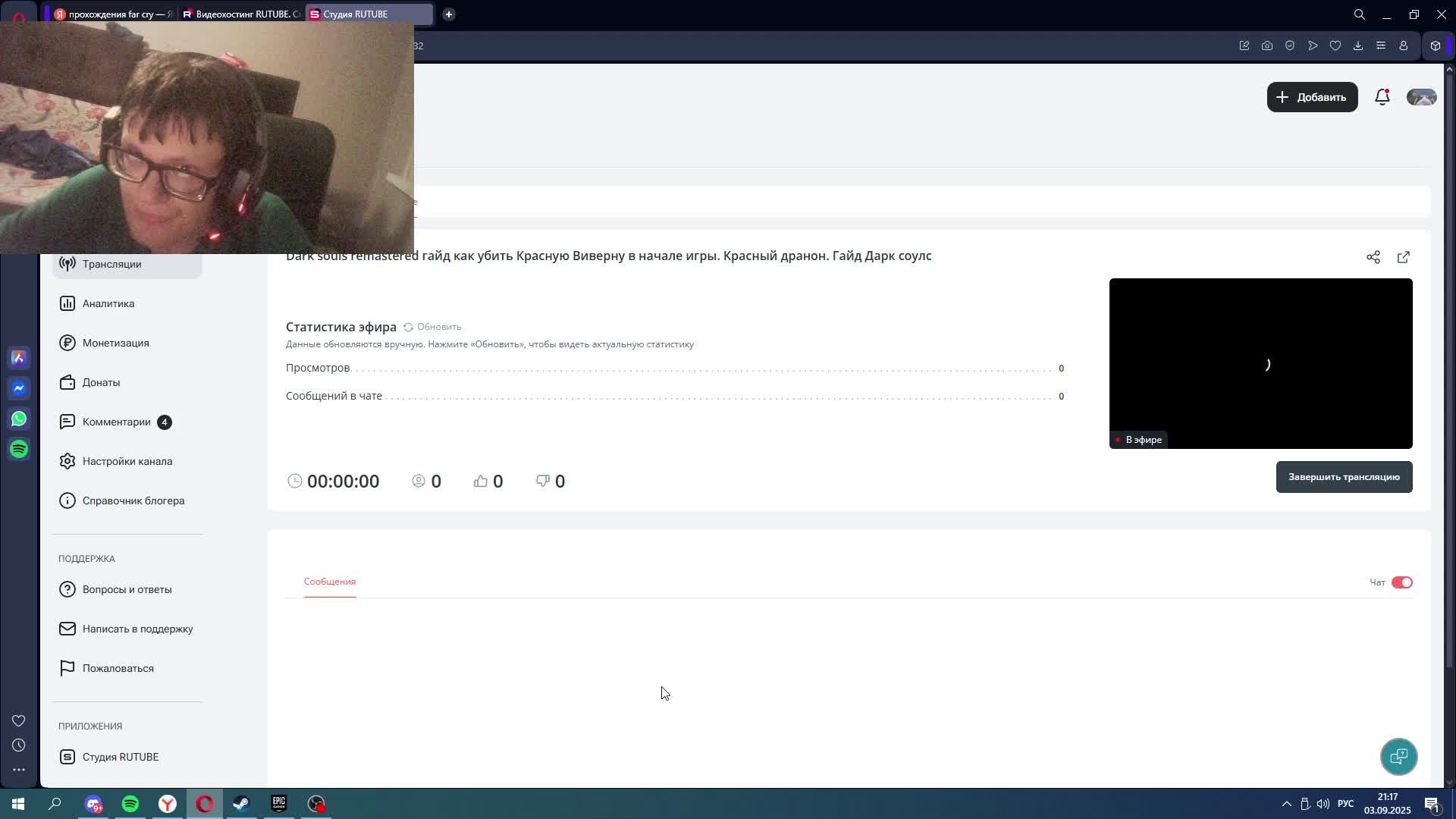1456x819 pixels.
Task: Open stream in new window icon
Action: point(1403,257)
